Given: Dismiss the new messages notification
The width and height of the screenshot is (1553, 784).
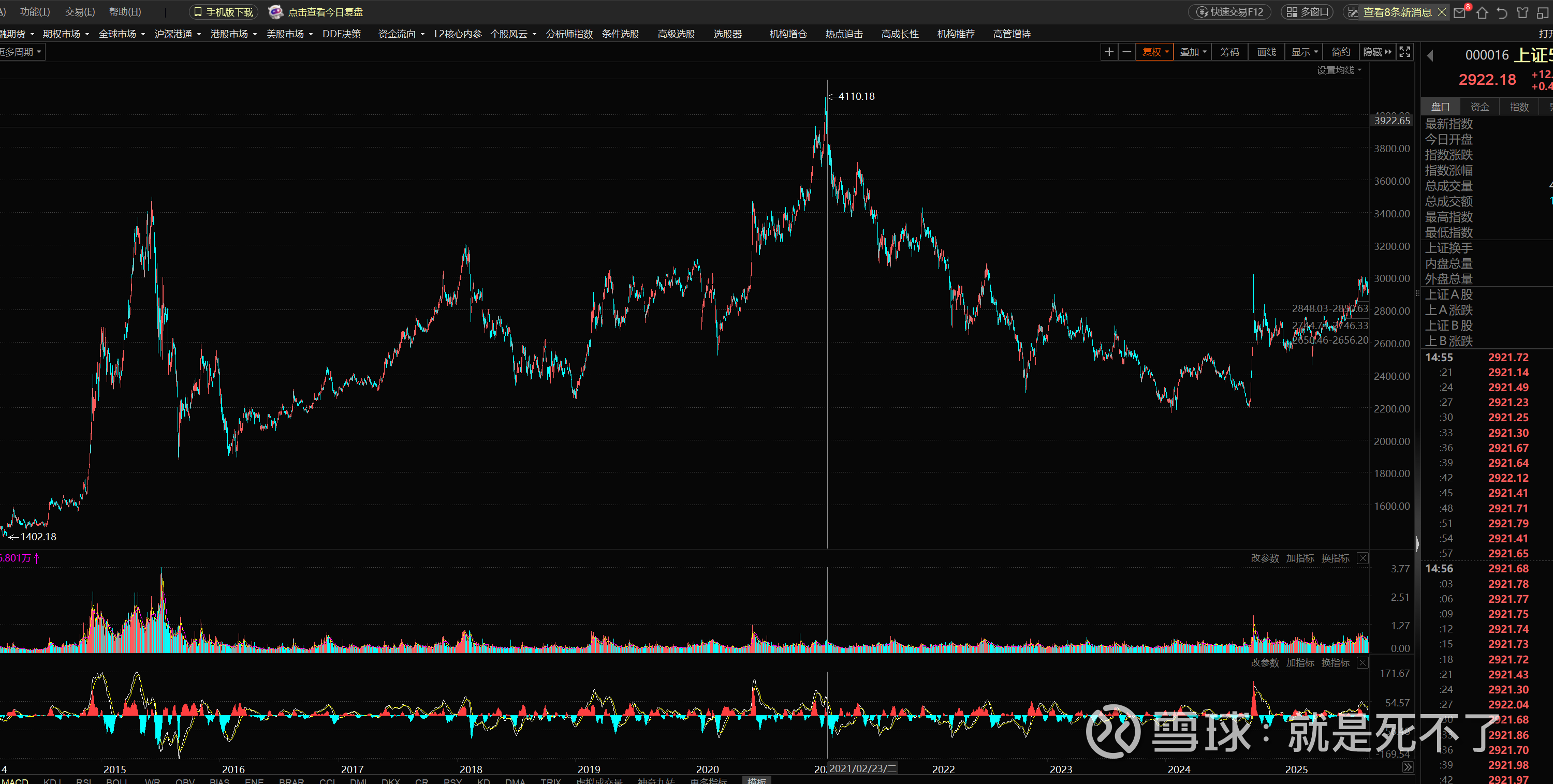Looking at the screenshot, I should [x=1442, y=12].
